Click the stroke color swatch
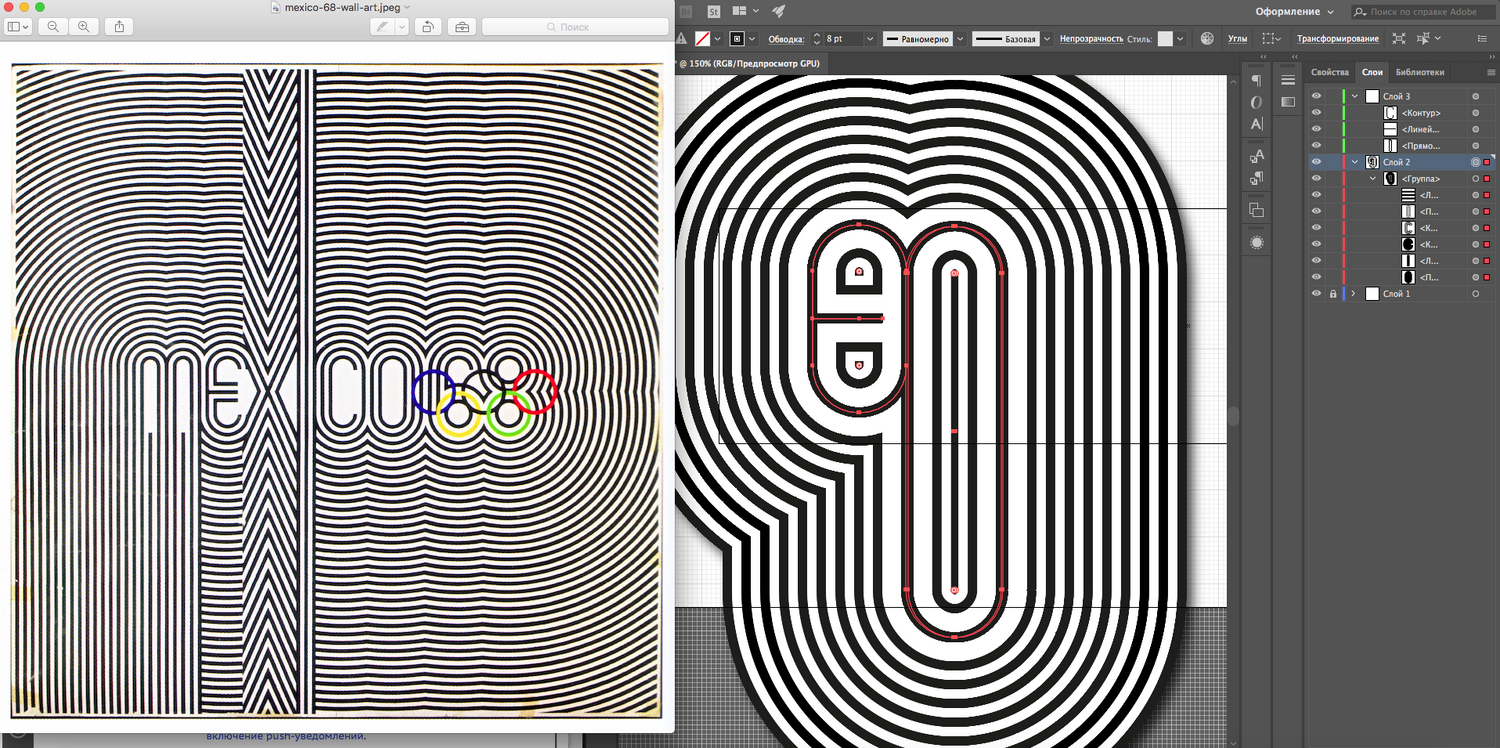Image resolution: width=1500 pixels, height=748 pixels. coord(737,39)
